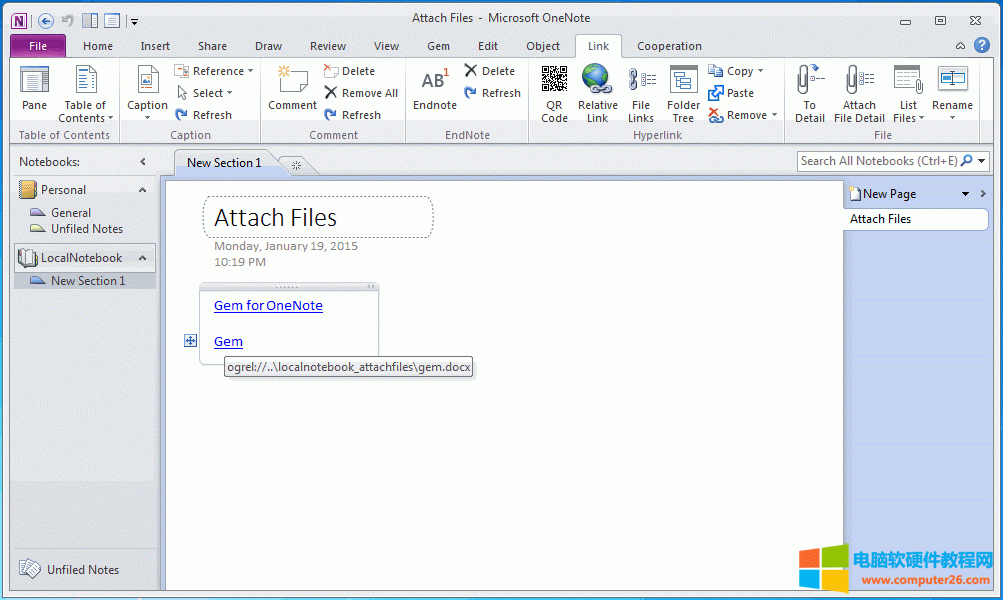Select the Unfiled Notes section under Personal
This screenshot has width=1003, height=600.
coord(87,229)
